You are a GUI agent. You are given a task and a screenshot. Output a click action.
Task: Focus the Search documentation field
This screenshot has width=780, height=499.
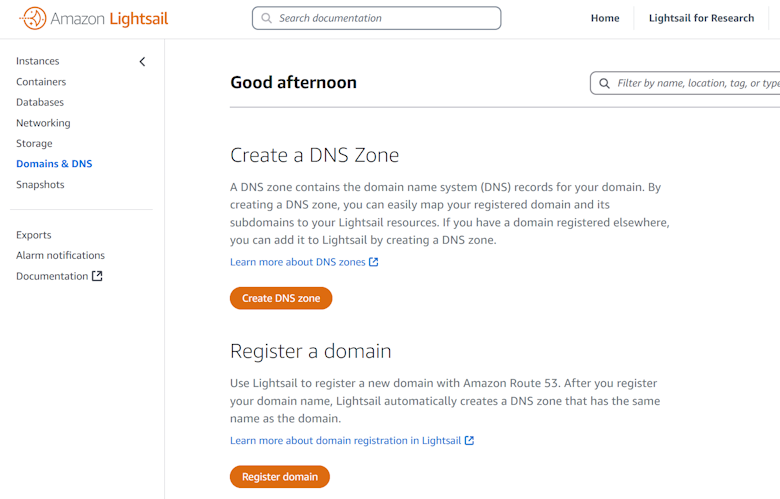385,18
